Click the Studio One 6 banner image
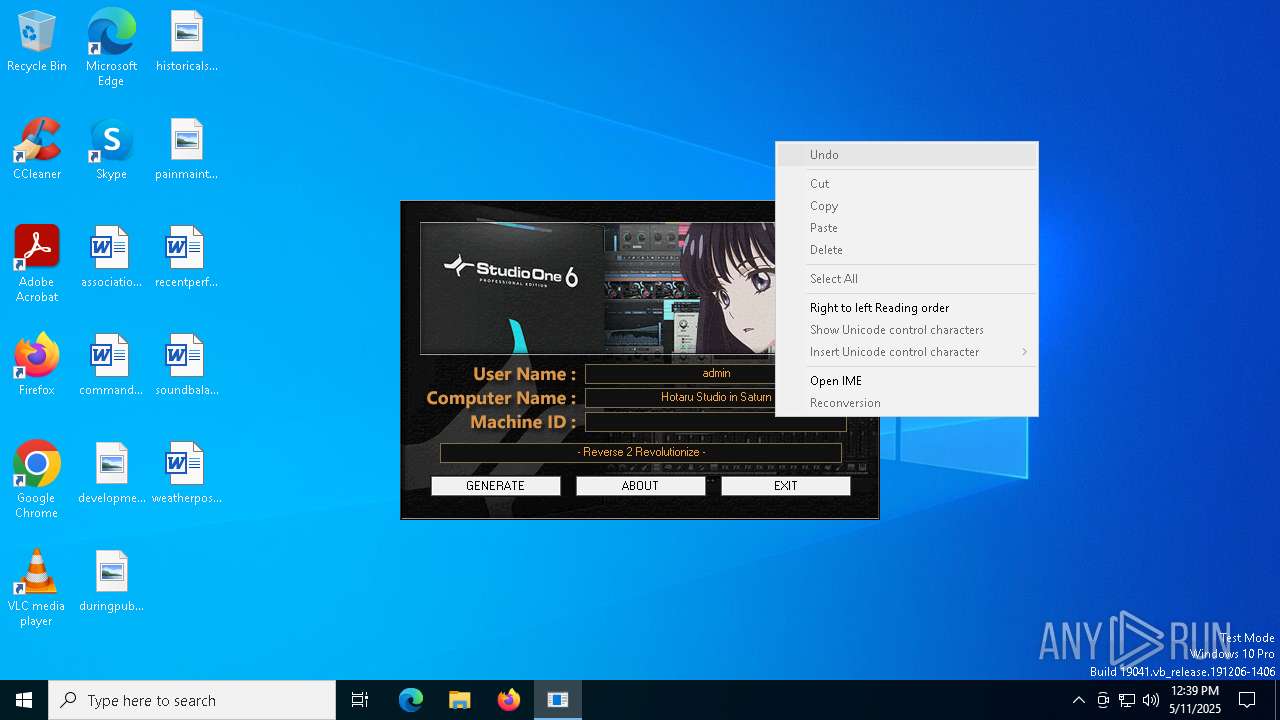This screenshot has height=720, width=1280. coord(597,288)
